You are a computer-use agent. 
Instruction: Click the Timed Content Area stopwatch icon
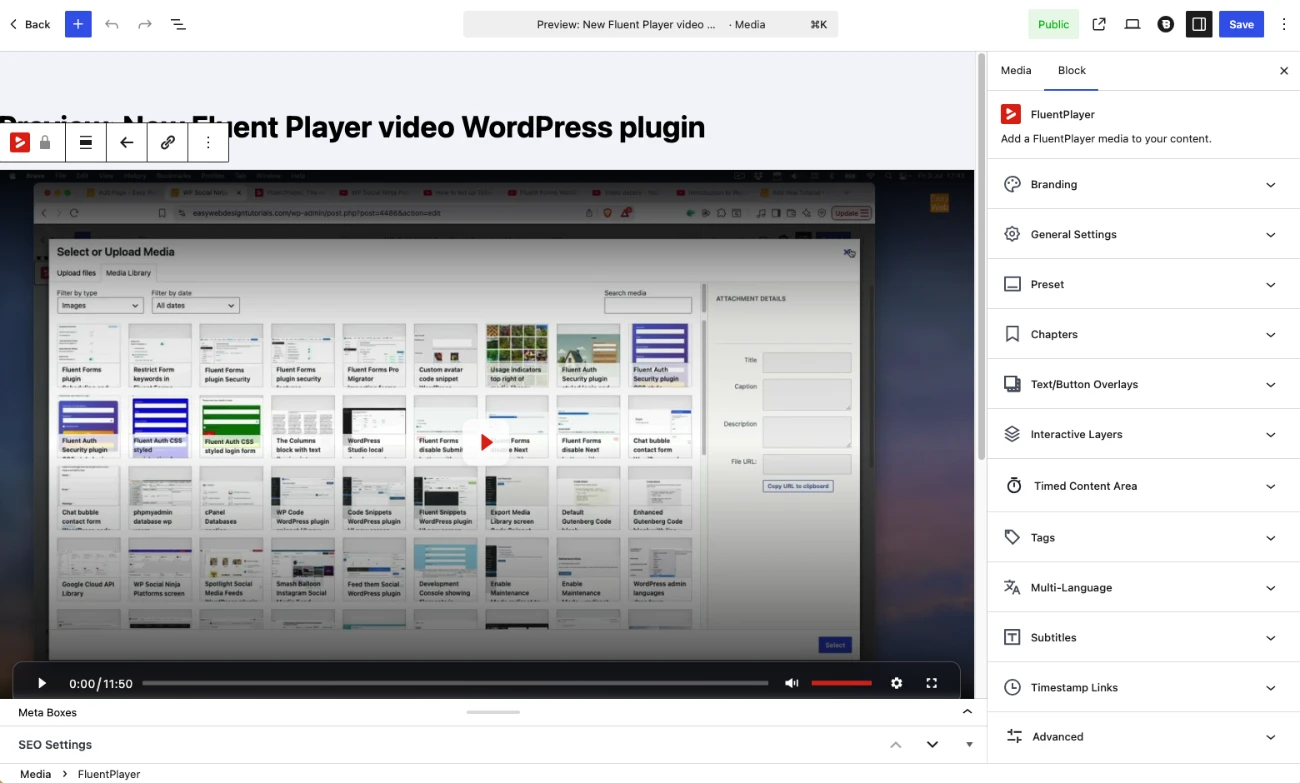point(1014,486)
